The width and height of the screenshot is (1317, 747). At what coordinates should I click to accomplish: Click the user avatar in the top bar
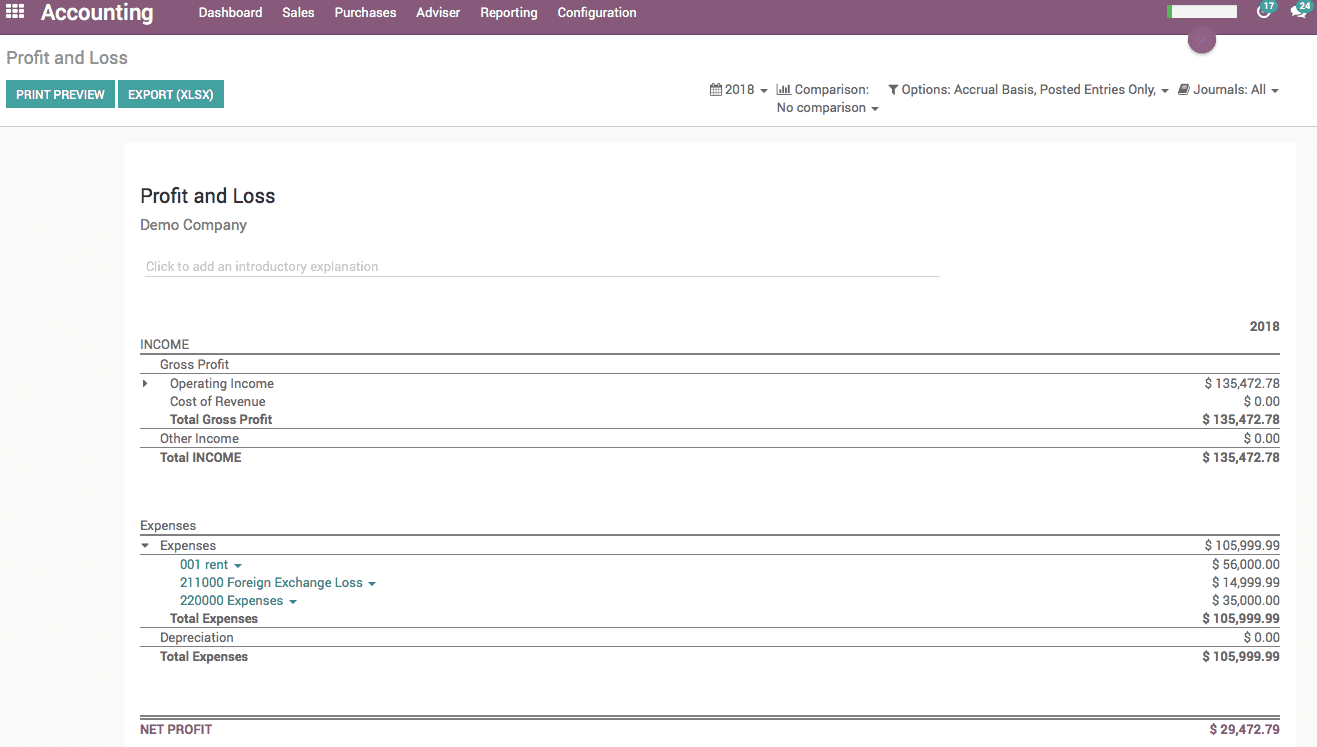(1201, 40)
